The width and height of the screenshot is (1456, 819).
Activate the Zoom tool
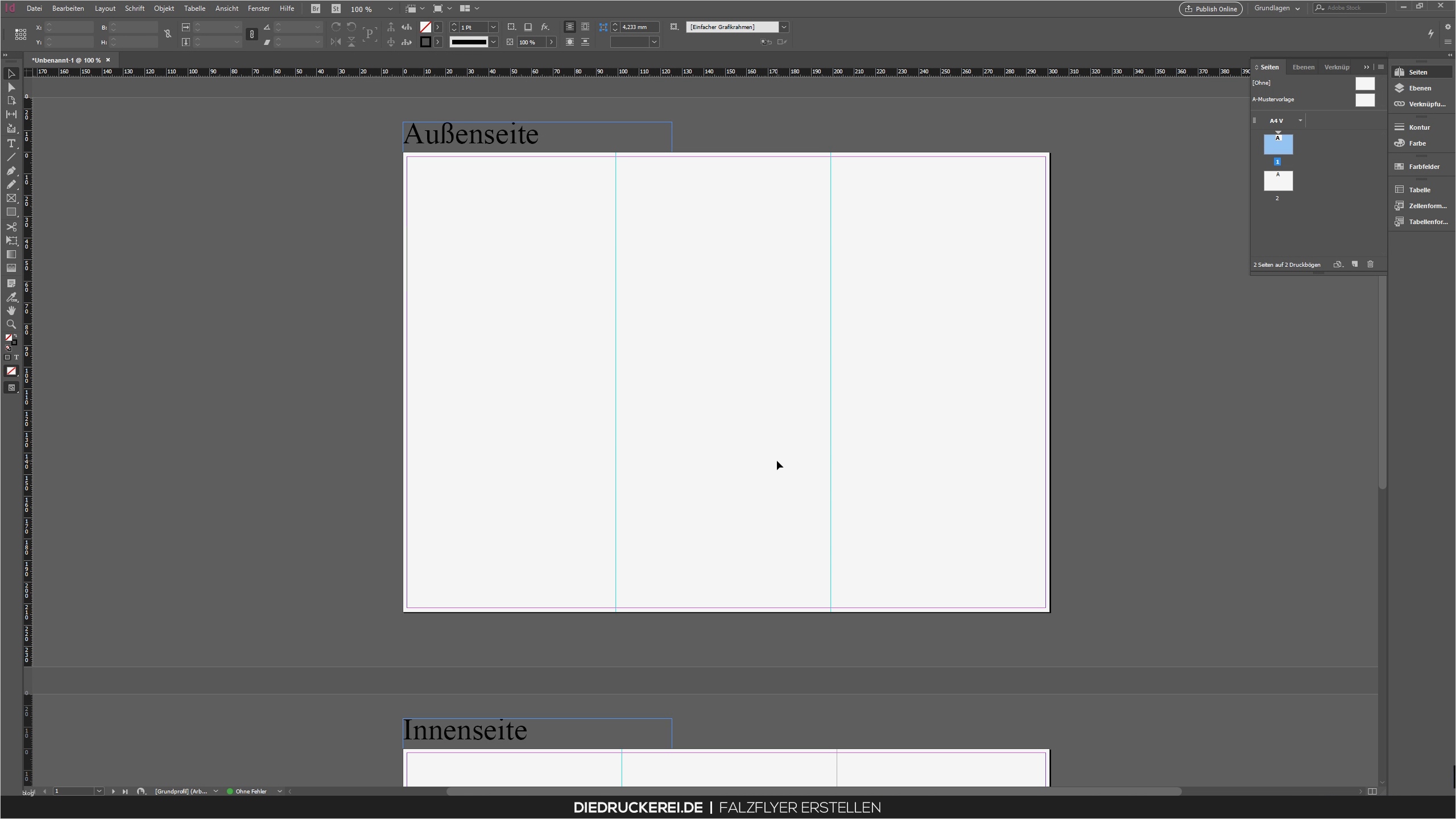(11, 324)
